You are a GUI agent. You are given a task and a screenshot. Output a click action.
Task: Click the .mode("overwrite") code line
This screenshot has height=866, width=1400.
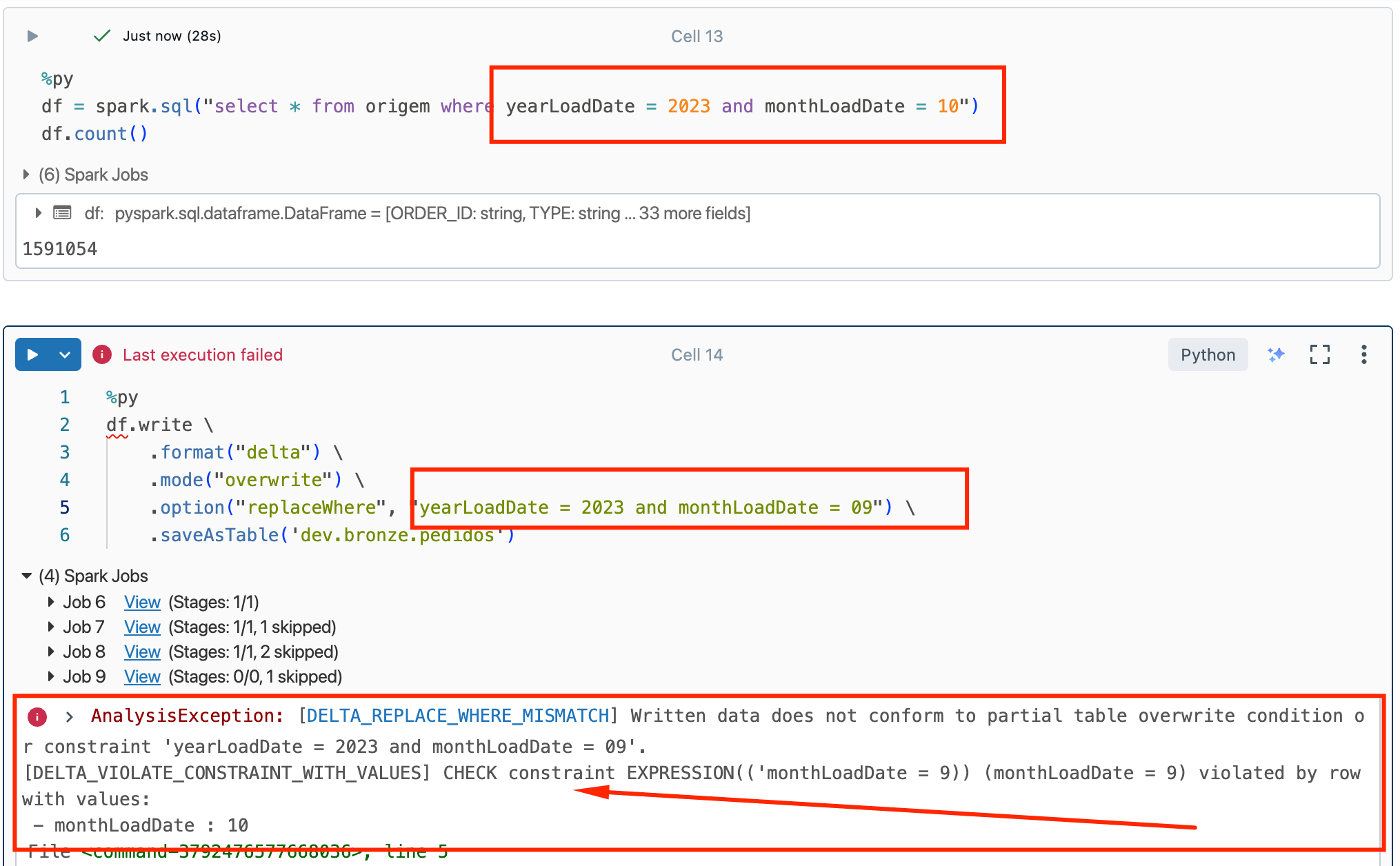(257, 480)
